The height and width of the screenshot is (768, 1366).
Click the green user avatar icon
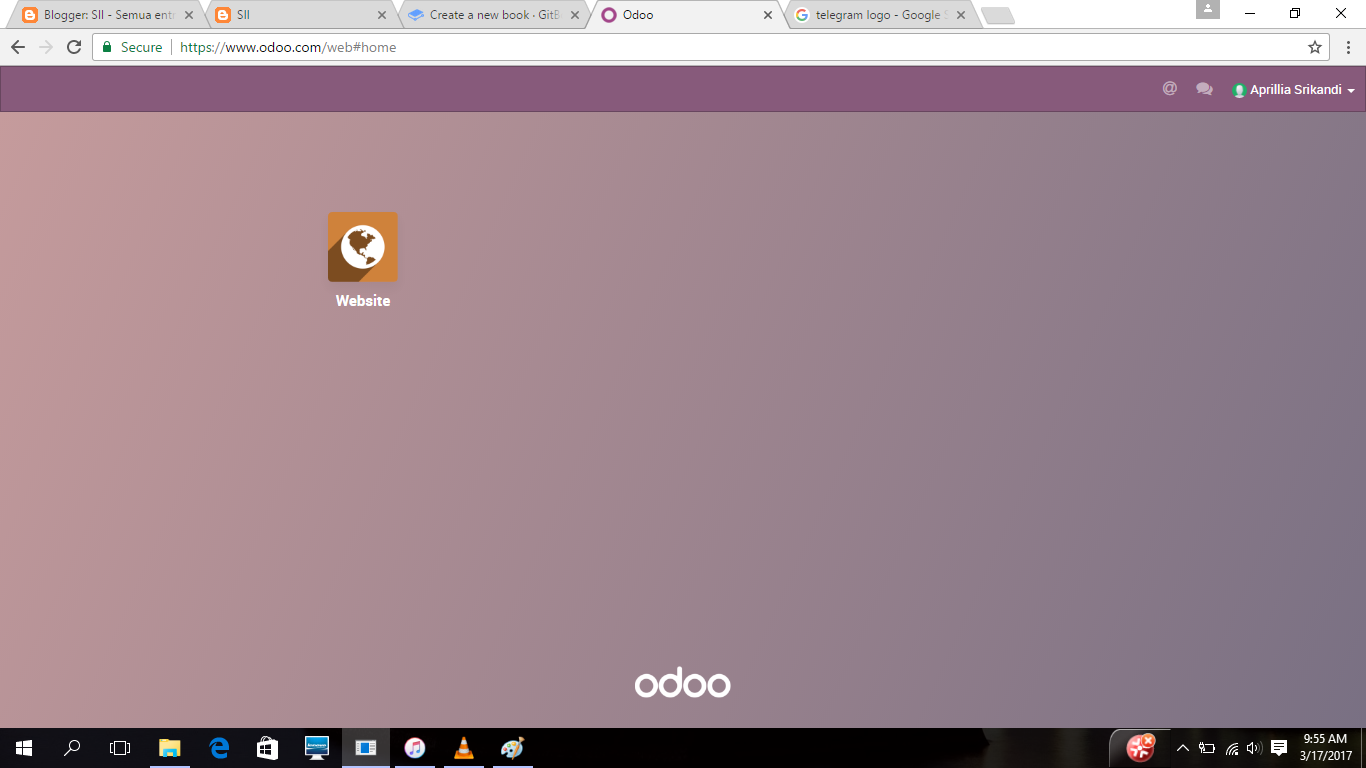coord(1239,90)
